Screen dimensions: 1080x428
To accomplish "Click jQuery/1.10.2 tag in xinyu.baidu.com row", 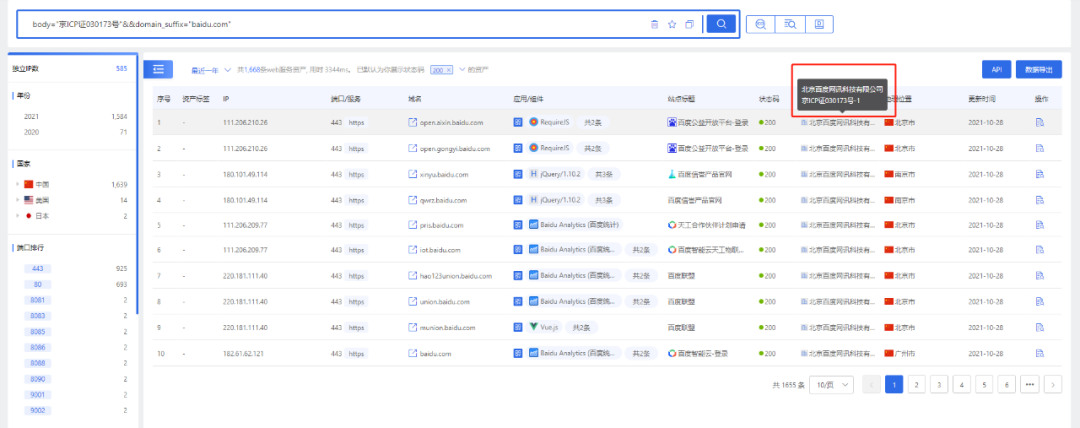I will (x=555, y=174).
